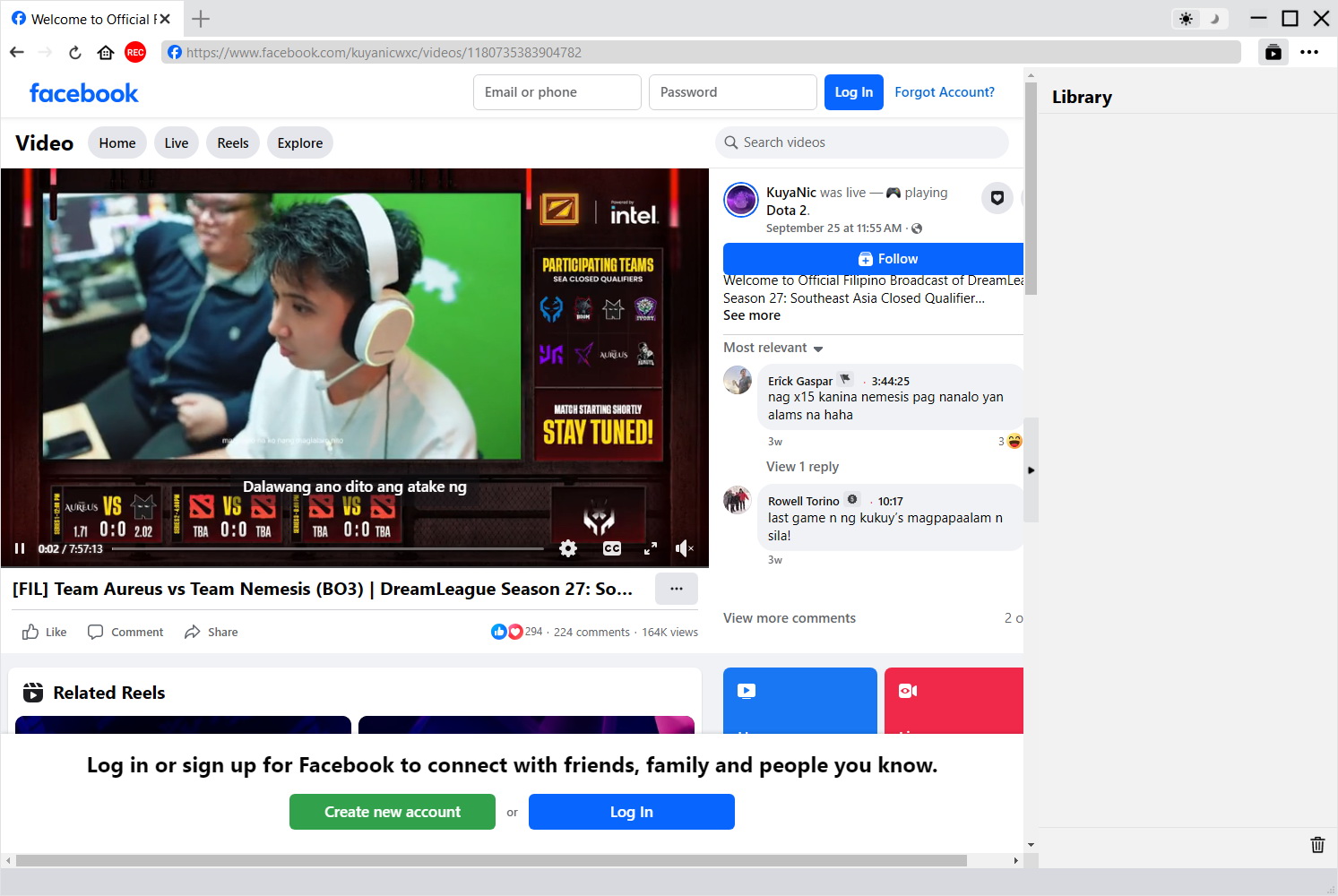Click the bottom banner Log In button
Screen dimensions: 1338x896
(632, 812)
